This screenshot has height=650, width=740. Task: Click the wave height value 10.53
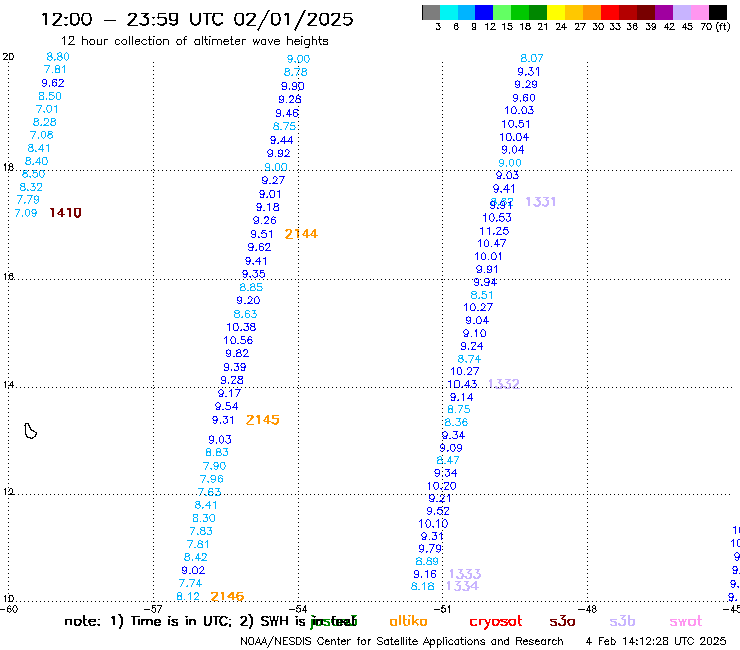tap(497, 218)
